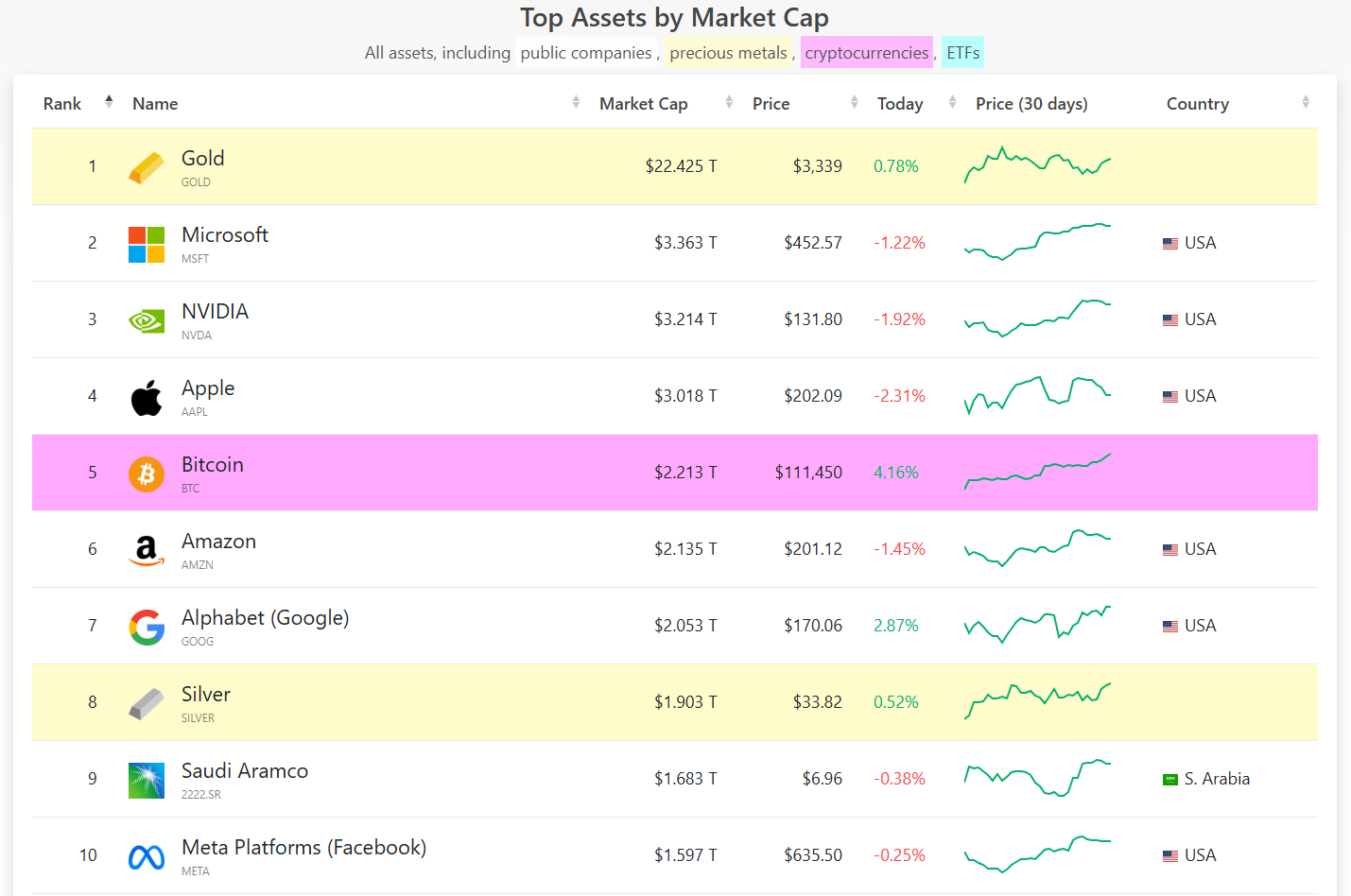Click Bitcoin price $111,450
The width and height of the screenshot is (1351, 896).
point(808,473)
